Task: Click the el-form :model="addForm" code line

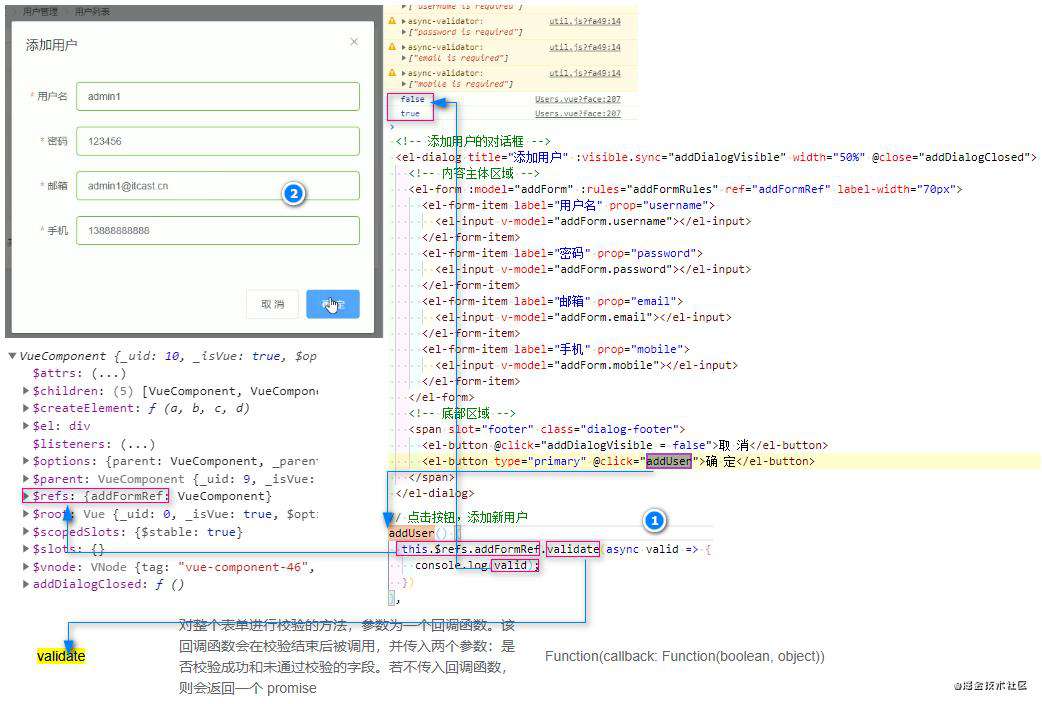Action: [x=685, y=189]
